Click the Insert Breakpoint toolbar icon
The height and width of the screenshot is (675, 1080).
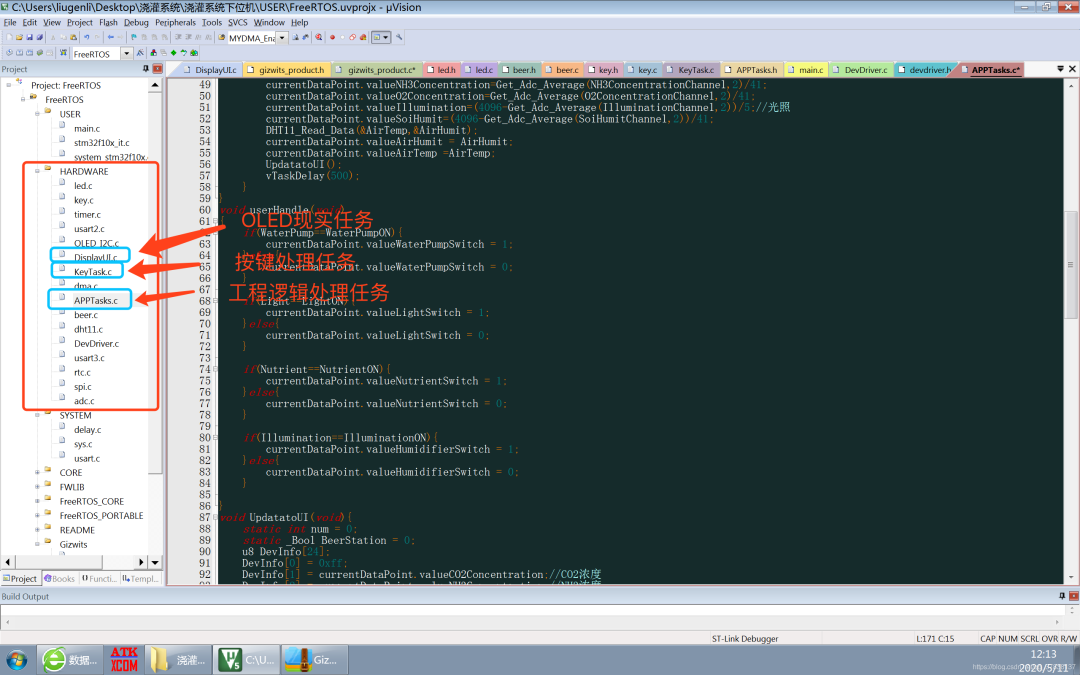[332, 38]
